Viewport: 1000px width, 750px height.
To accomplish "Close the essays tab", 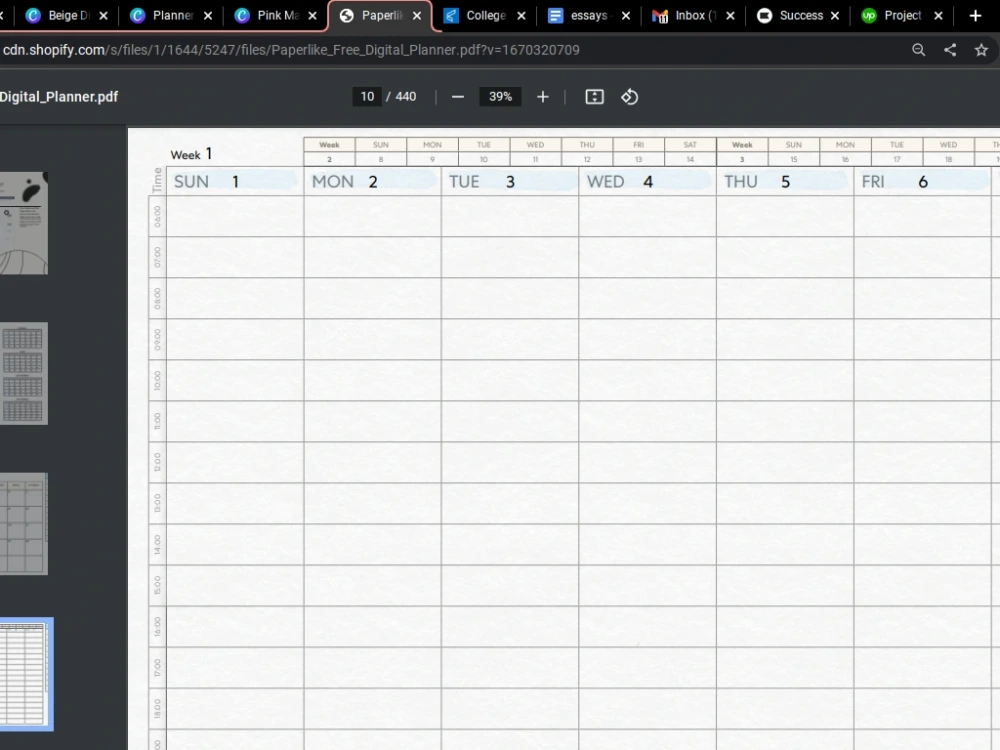I will 626,16.
